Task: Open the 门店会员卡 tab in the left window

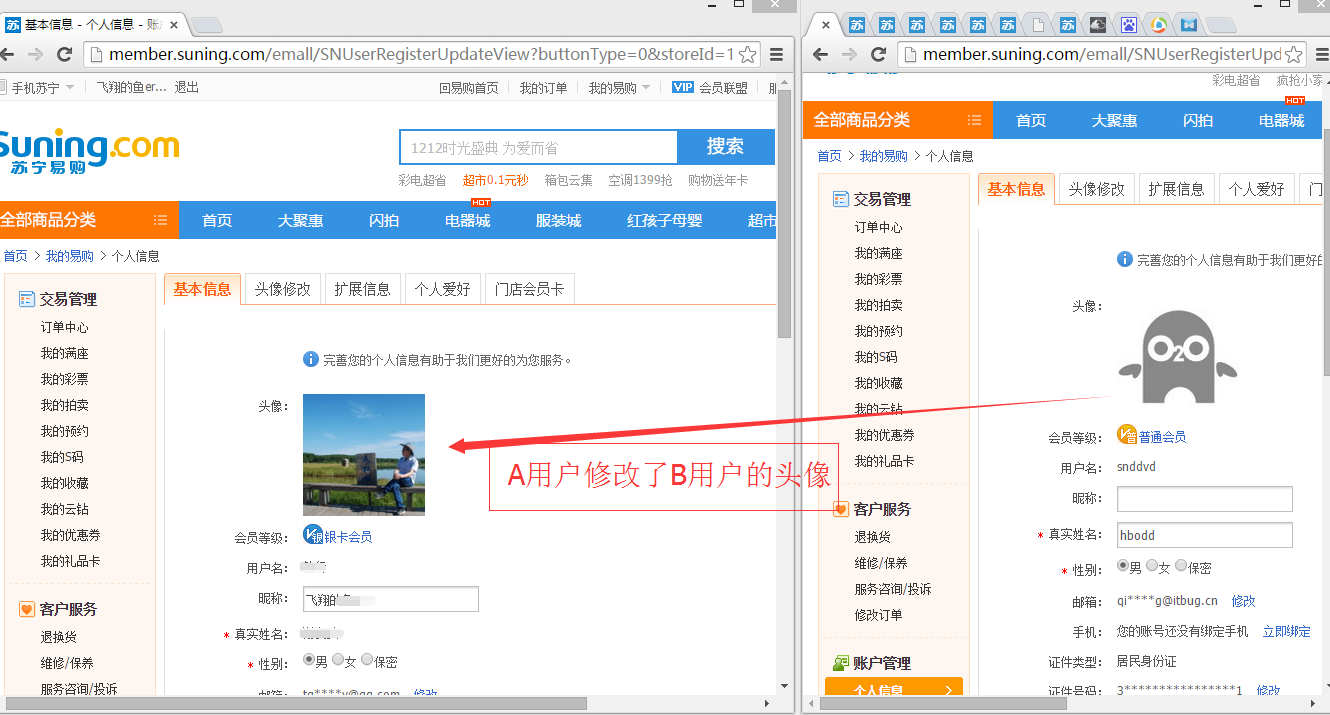Action: pyautogui.click(x=530, y=289)
